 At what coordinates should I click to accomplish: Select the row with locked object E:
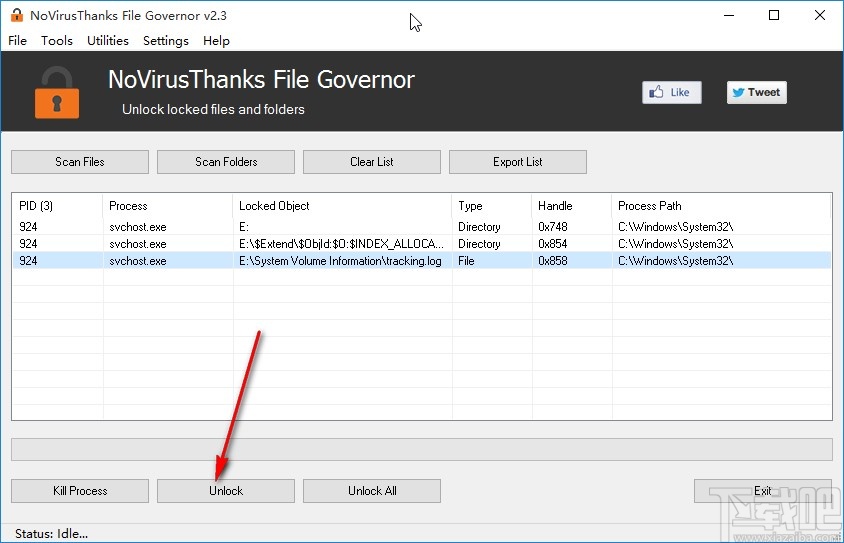click(x=421, y=227)
